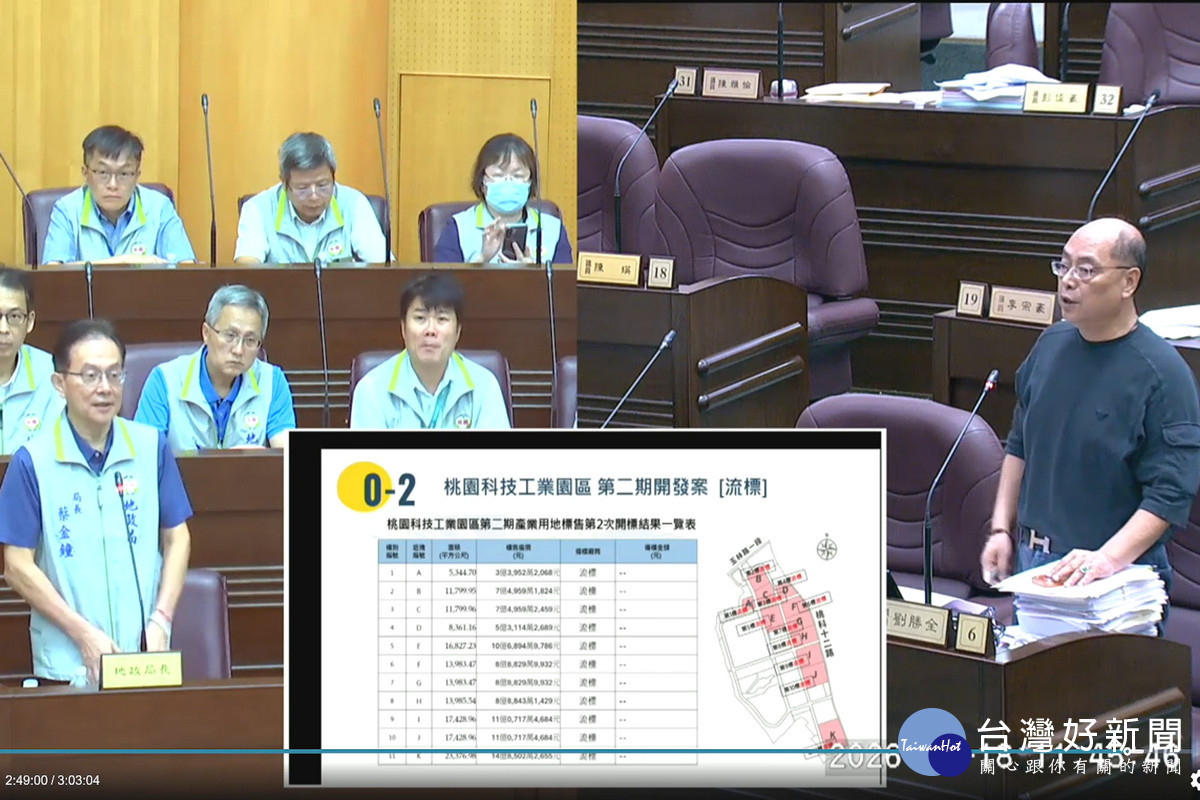
Task: Click the seat number 32 plate
Action: [1106, 99]
